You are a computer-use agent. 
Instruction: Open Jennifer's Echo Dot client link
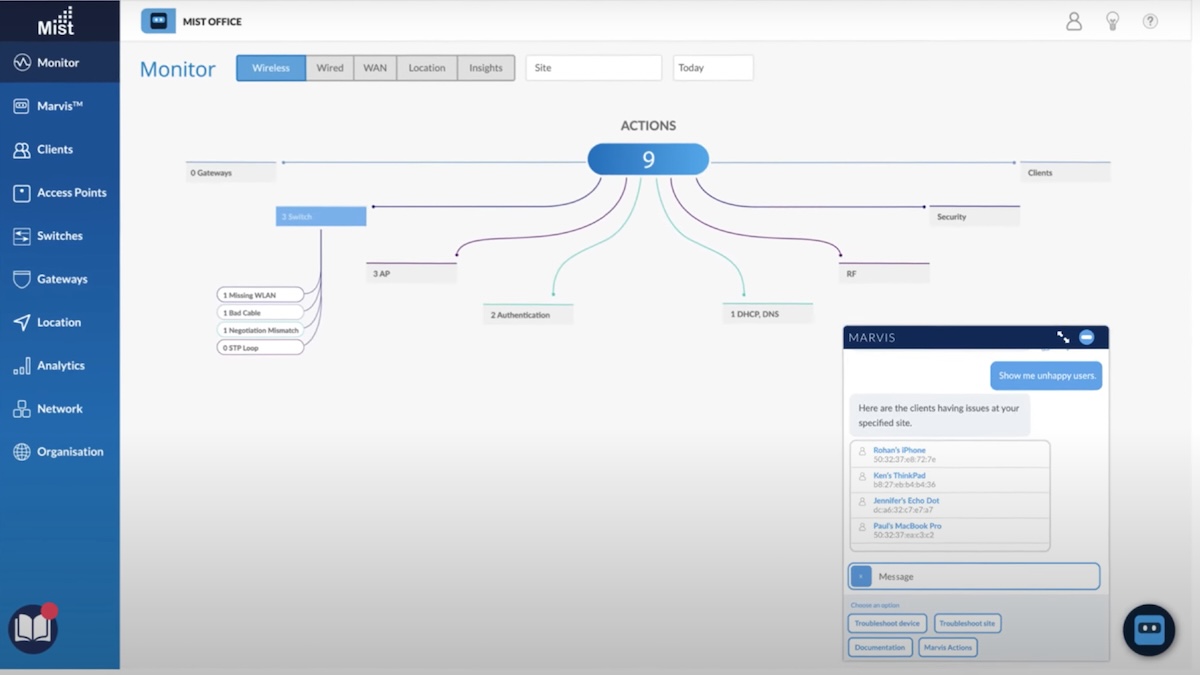point(906,500)
